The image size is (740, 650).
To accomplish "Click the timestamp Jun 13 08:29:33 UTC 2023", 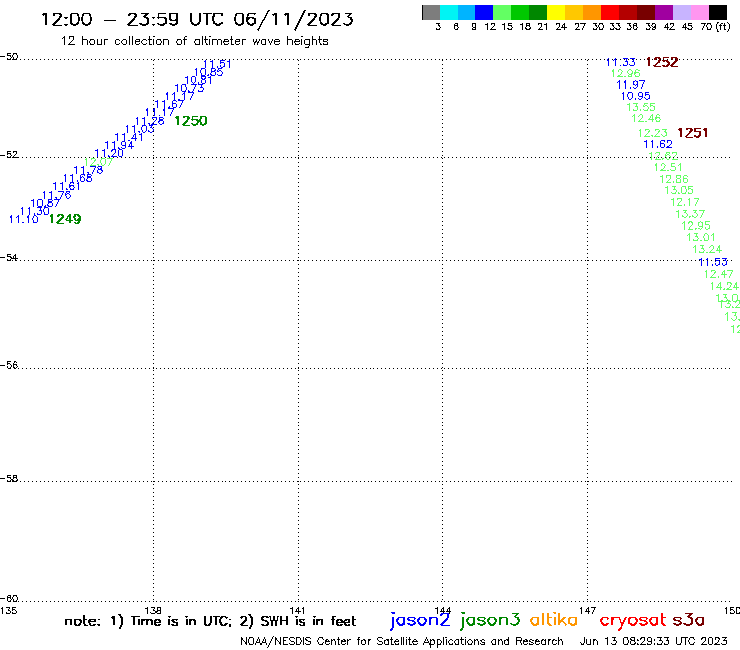I will [654, 642].
